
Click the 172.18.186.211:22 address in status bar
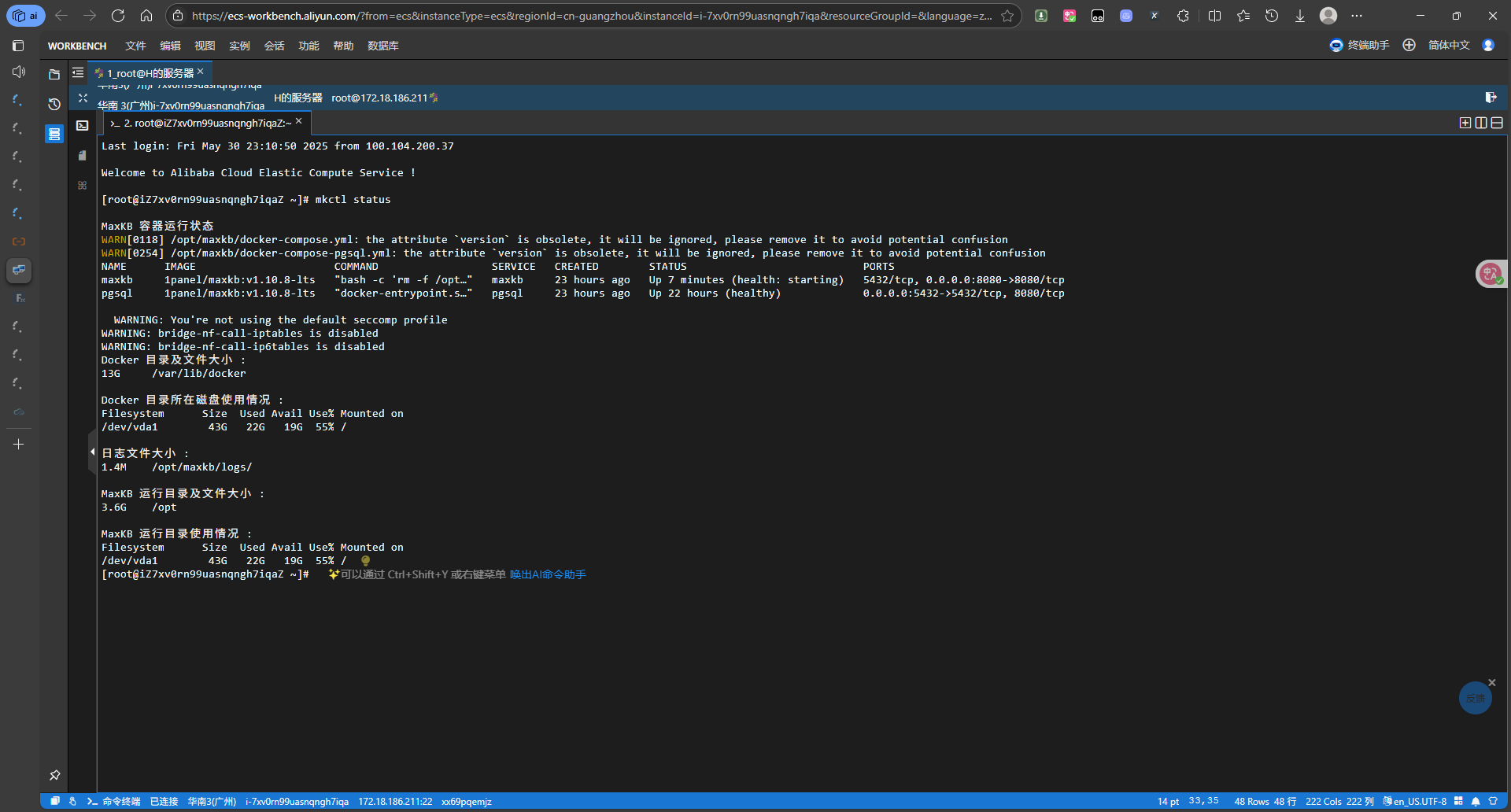[x=395, y=802]
